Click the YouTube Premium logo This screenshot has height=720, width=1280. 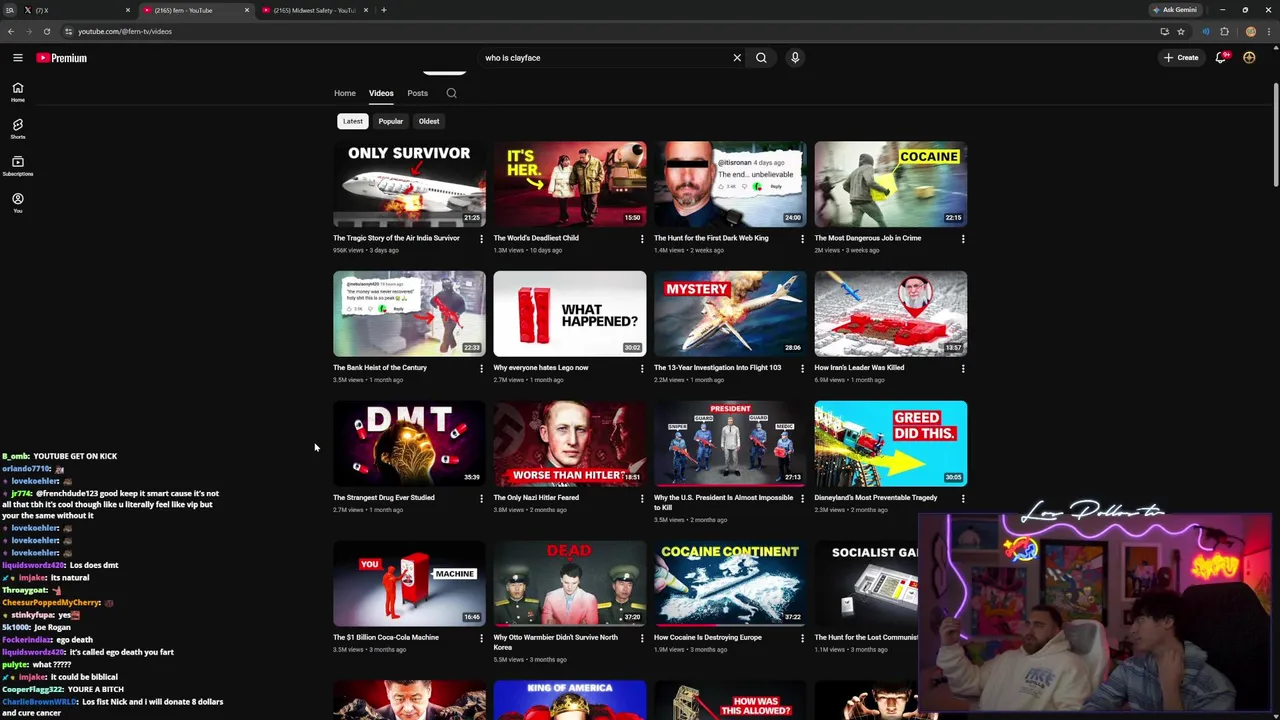coord(62,58)
